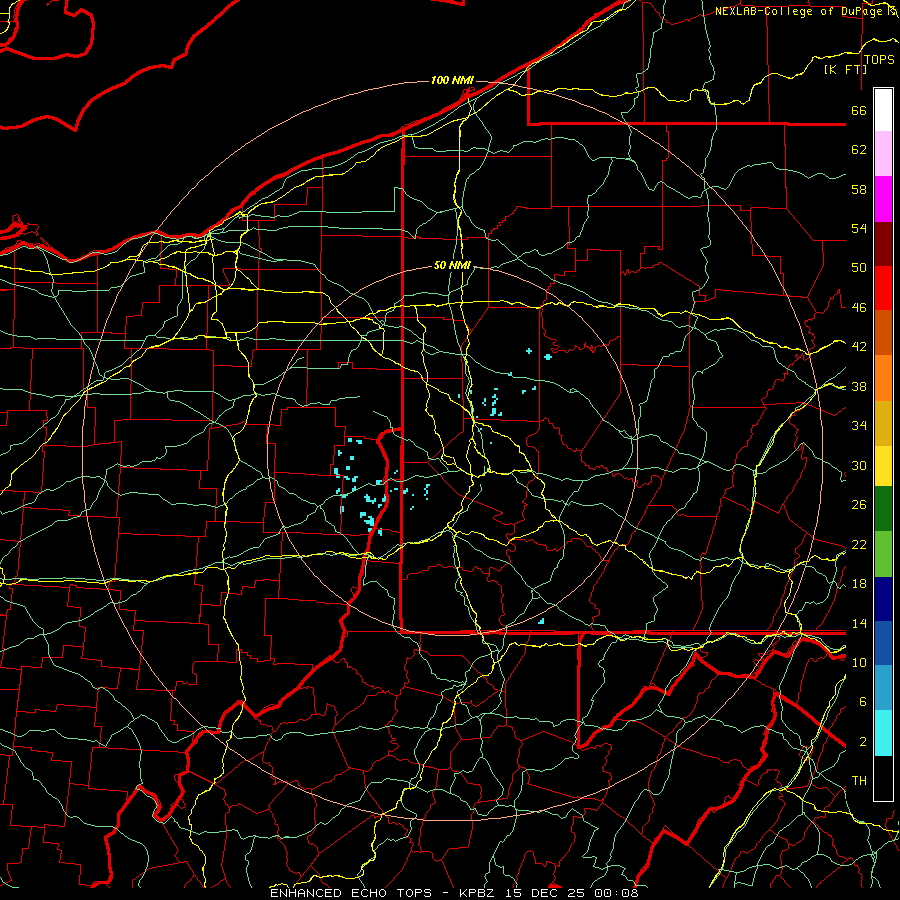Screen dimensions: 900x900
Task: Click the "22" legend value
Action: point(859,544)
